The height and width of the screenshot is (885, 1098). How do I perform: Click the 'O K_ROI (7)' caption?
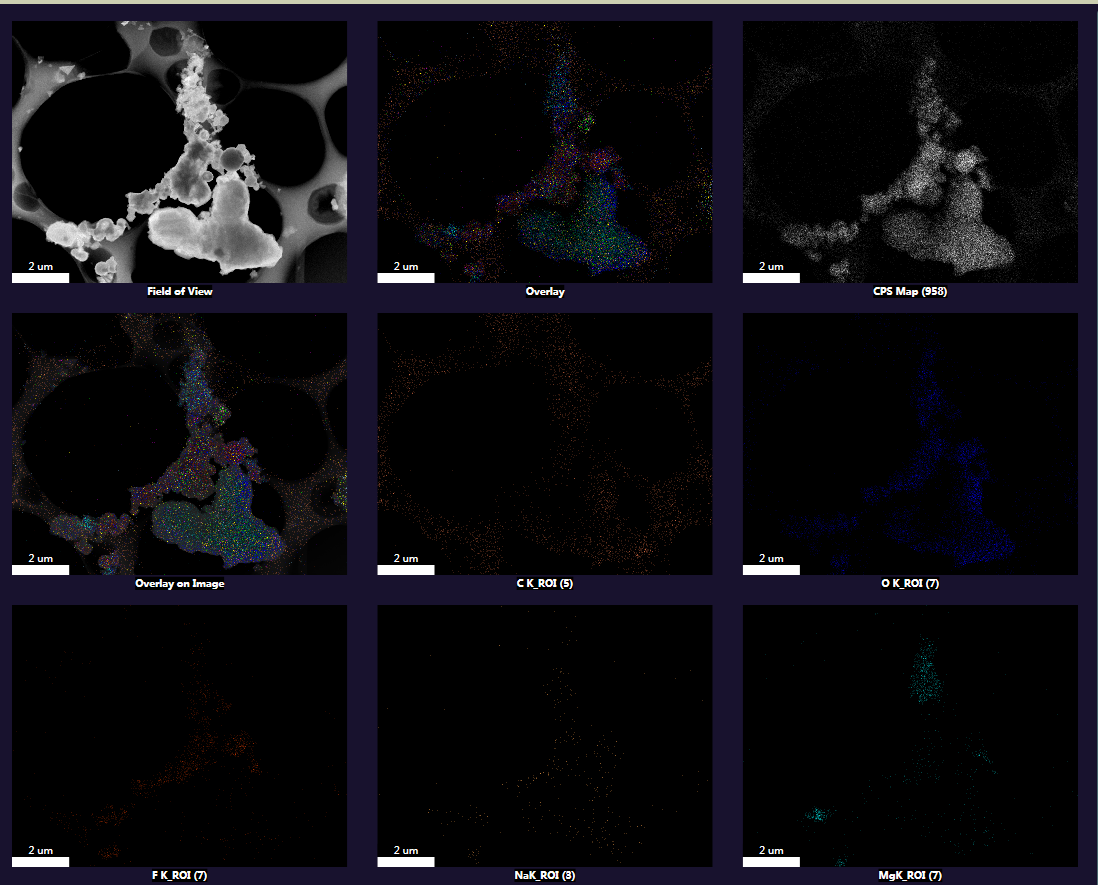910,583
